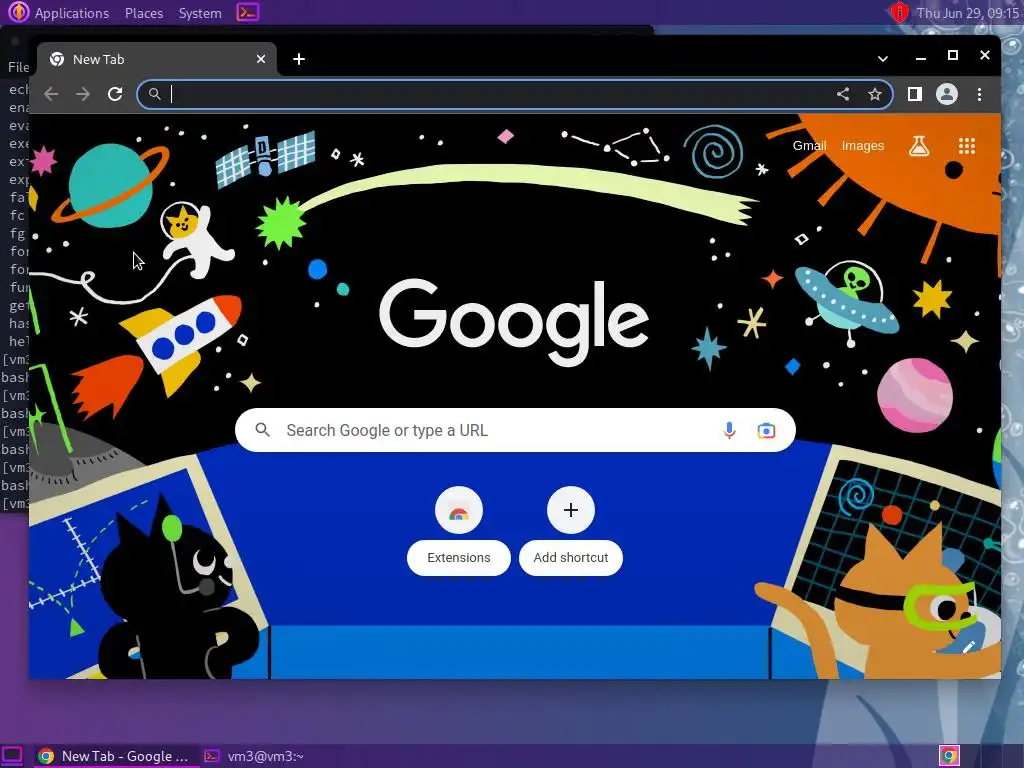Click the browser forward arrow
The width and height of the screenshot is (1024, 768).
pyautogui.click(x=83, y=94)
